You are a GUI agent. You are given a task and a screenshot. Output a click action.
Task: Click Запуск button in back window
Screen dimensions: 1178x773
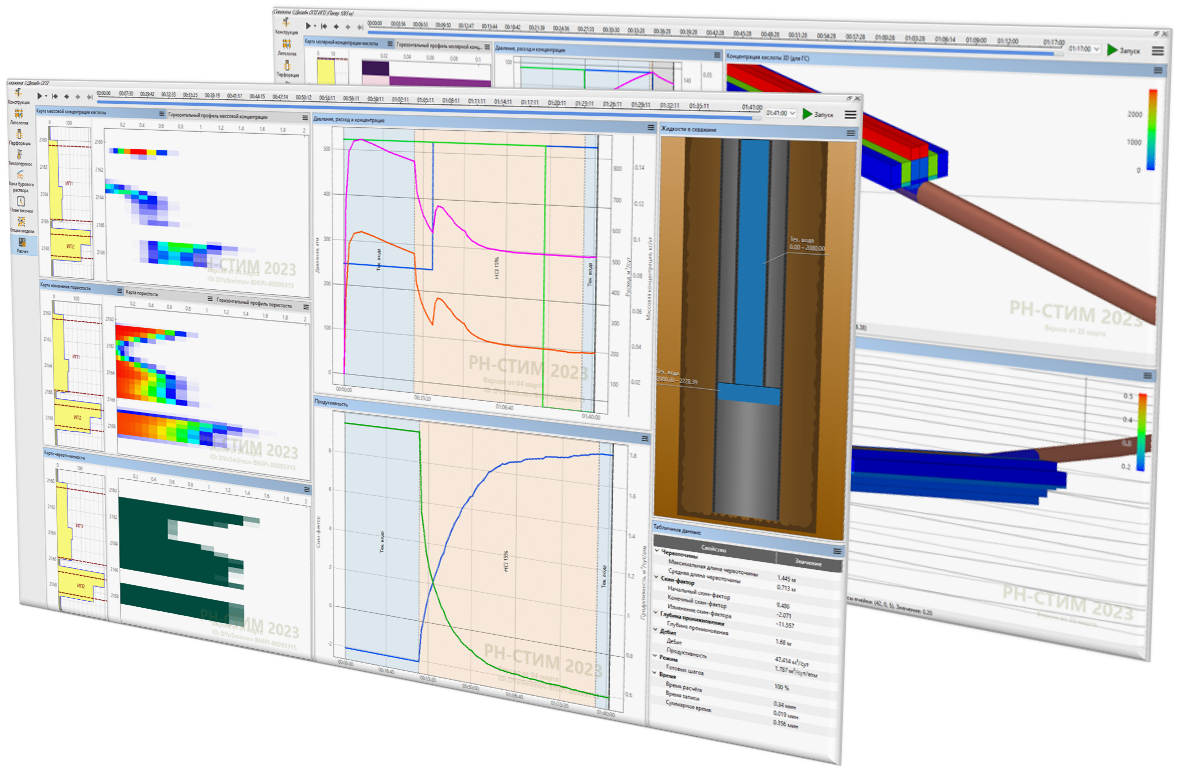[1124, 50]
